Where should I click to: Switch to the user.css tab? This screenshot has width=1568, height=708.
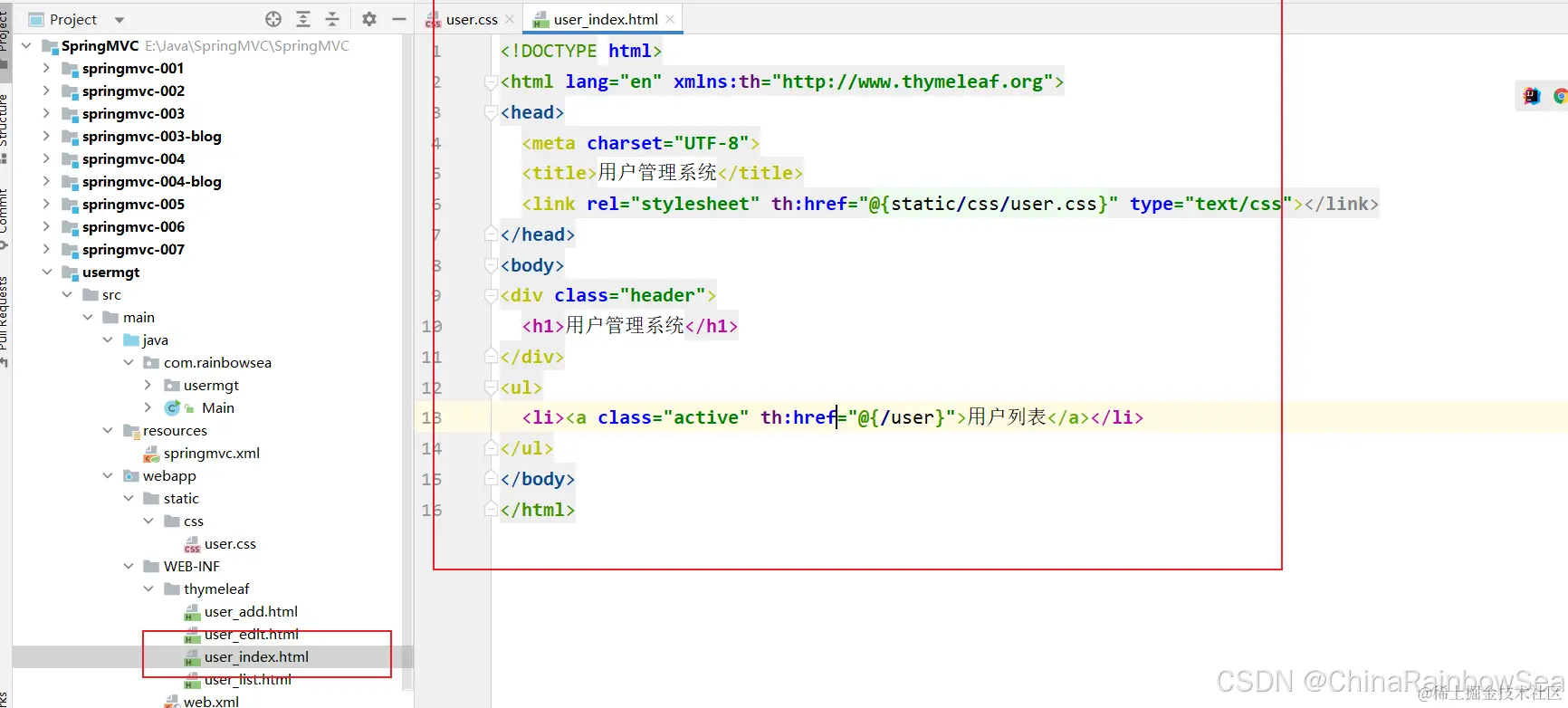pyautogui.click(x=472, y=19)
